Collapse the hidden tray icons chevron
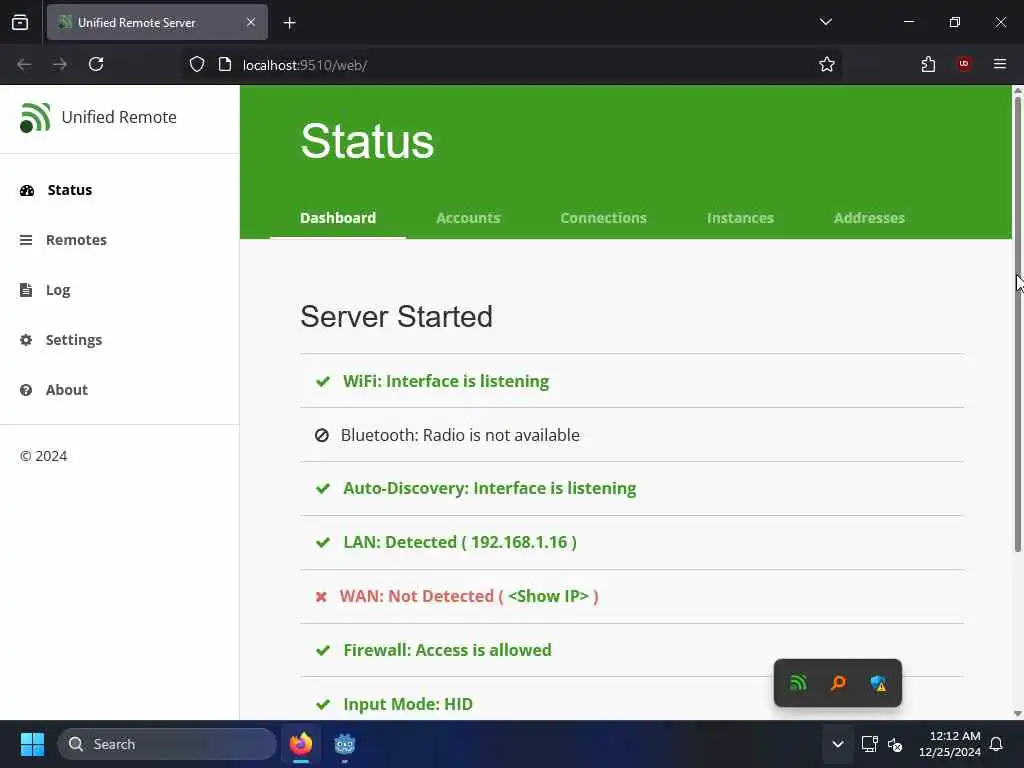The image size is (1024, 768). pyautogui.click(x=838, y=744)
